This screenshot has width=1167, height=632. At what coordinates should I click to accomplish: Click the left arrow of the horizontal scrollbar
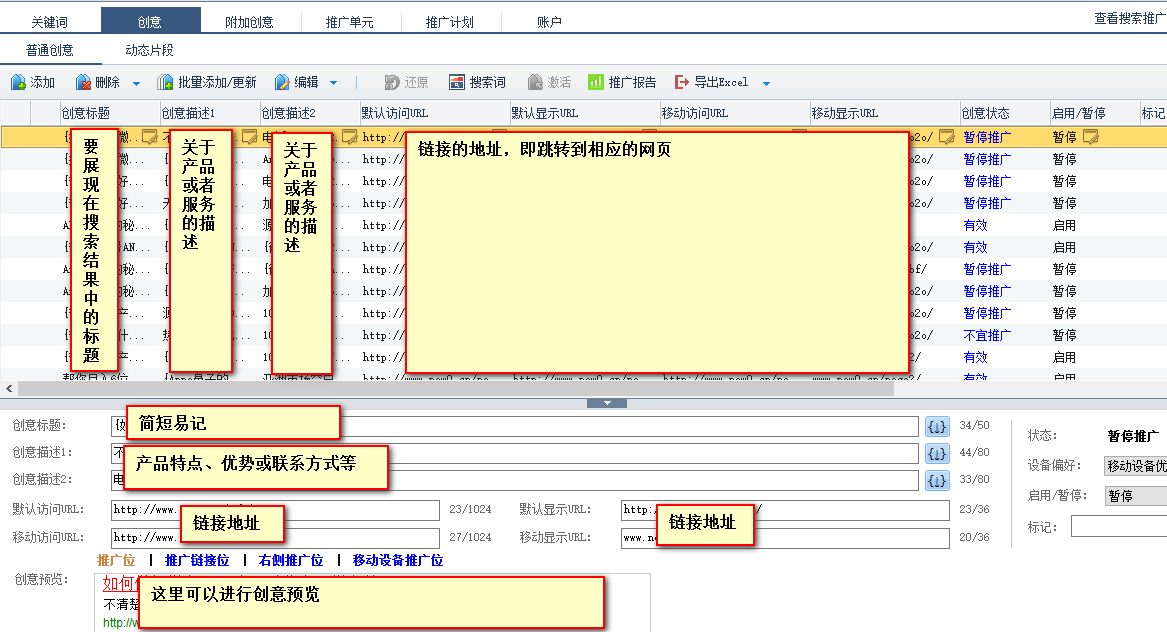[x=9, y=388]
